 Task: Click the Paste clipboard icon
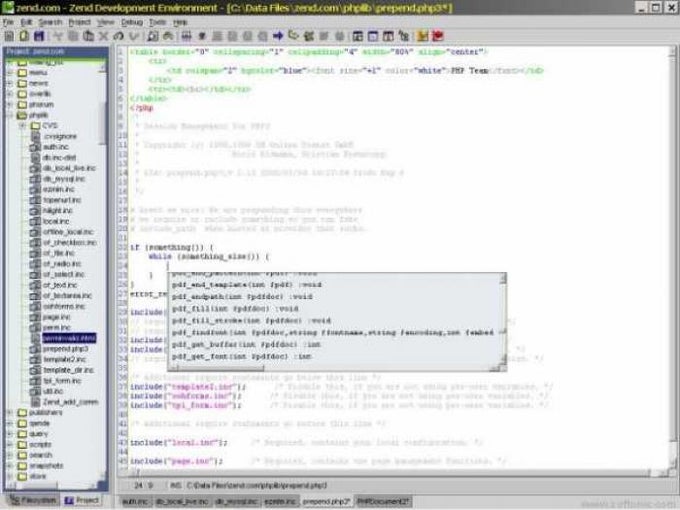click(x=88, y=36)
